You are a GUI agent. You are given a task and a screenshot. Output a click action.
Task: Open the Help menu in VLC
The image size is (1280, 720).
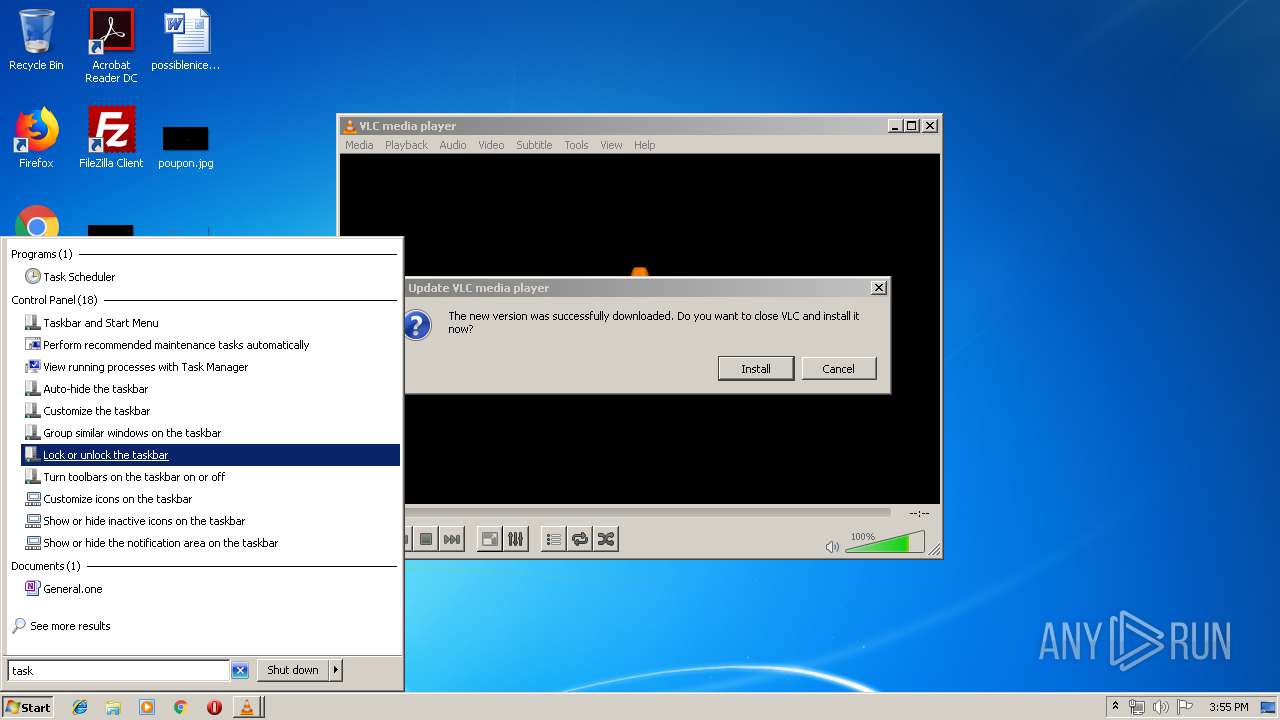[645, 145]
